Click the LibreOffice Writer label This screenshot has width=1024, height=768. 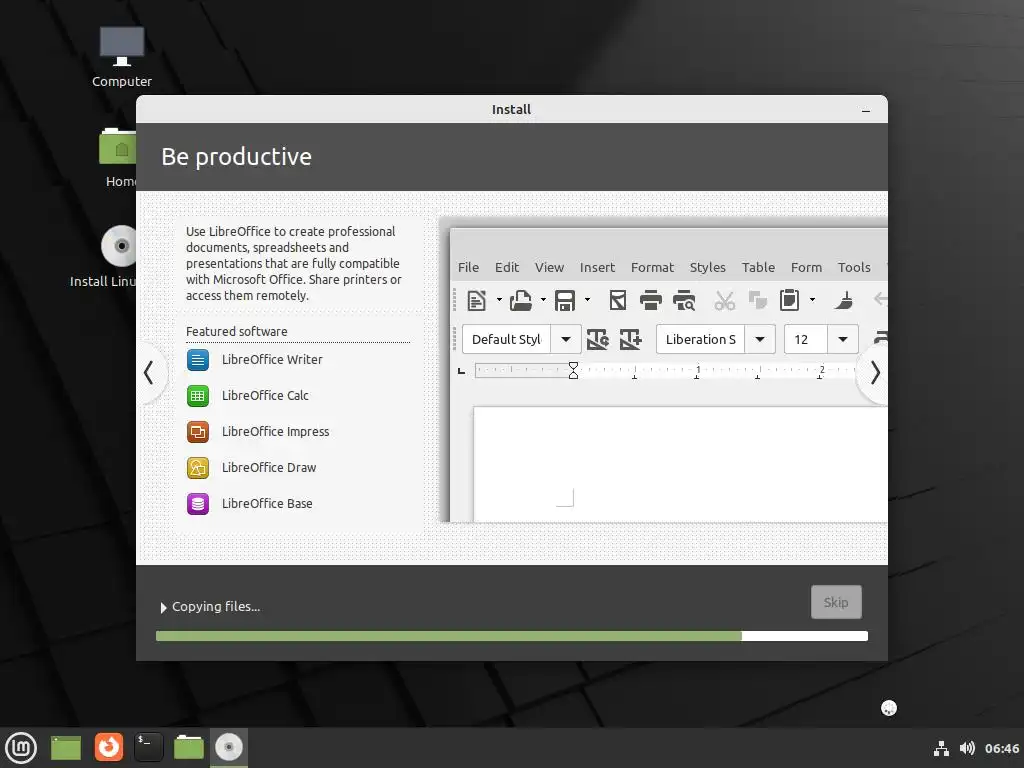pyautogui.click(x=272, y=360)
